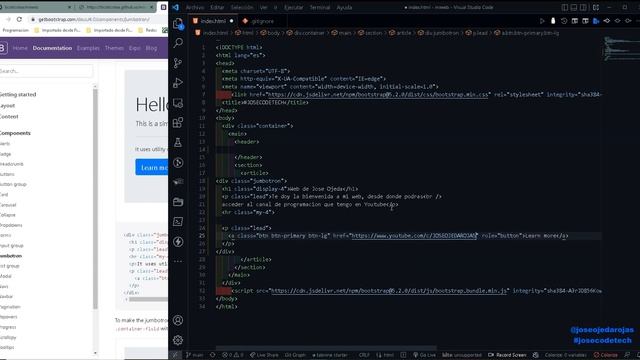
Task: Click the docs Search input field
Action: tap(46, 71)
